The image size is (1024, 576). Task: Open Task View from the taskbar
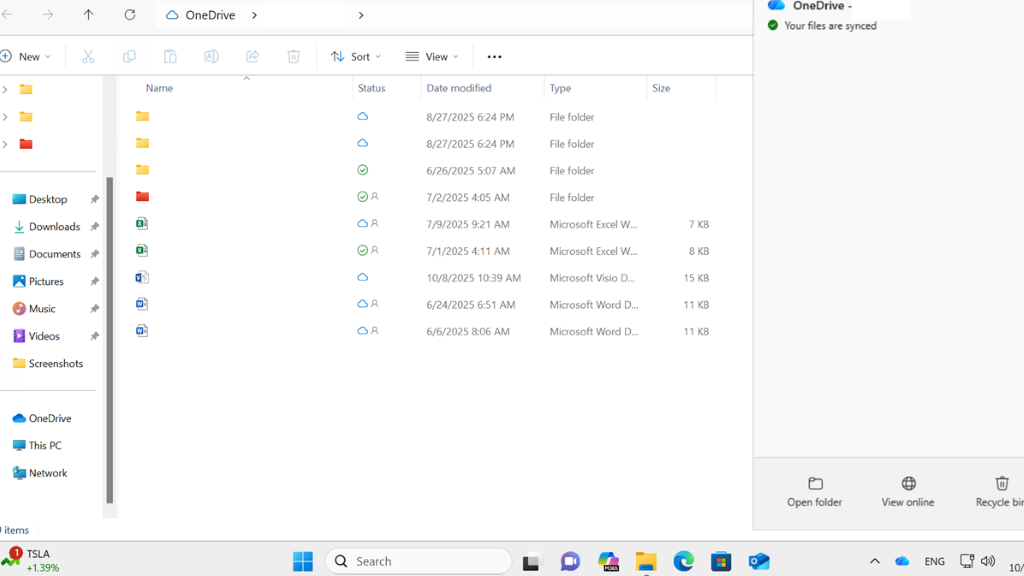click(x=531, y=561)
